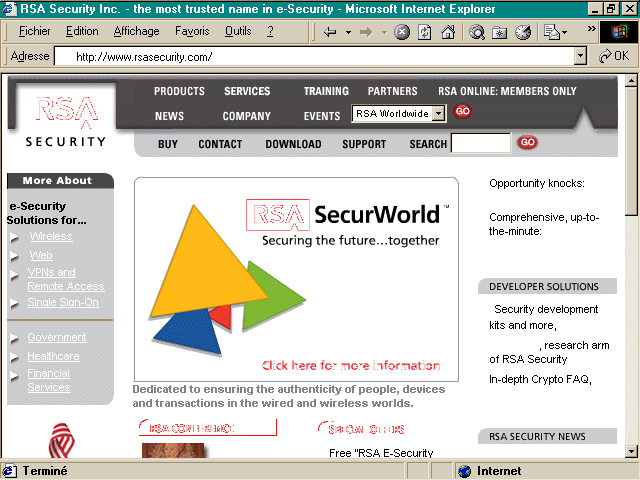Open the NEWS navigation link

pos(169,116)
